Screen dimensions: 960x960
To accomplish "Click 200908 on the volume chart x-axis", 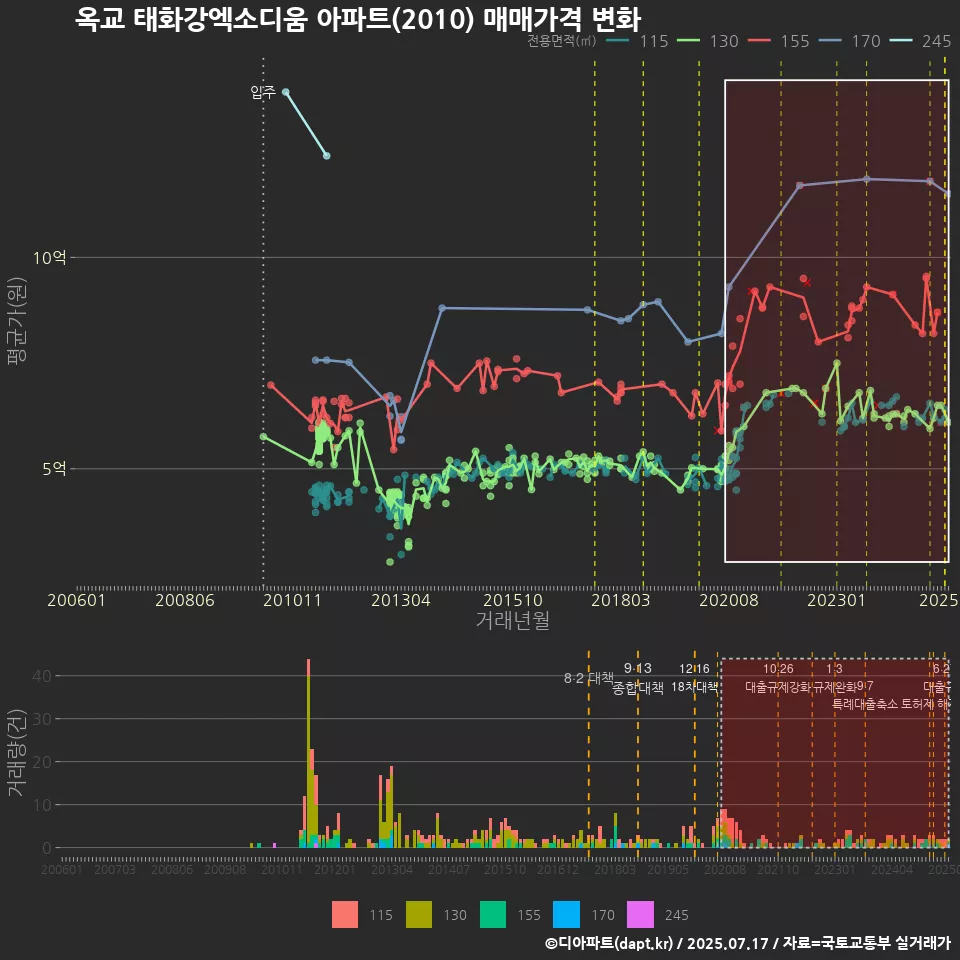I will coord(225,869).
